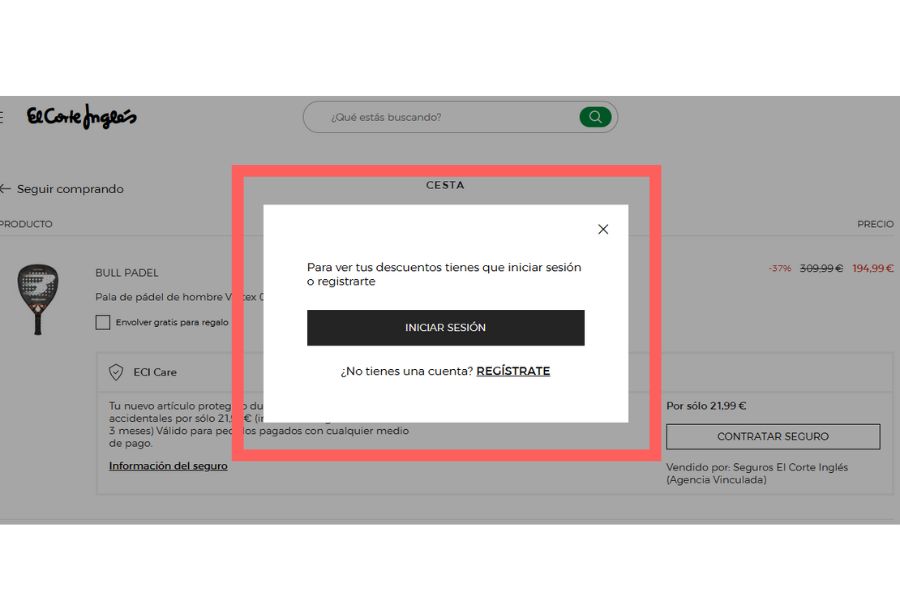Click the ECI Care shield icon

point(116,372)
